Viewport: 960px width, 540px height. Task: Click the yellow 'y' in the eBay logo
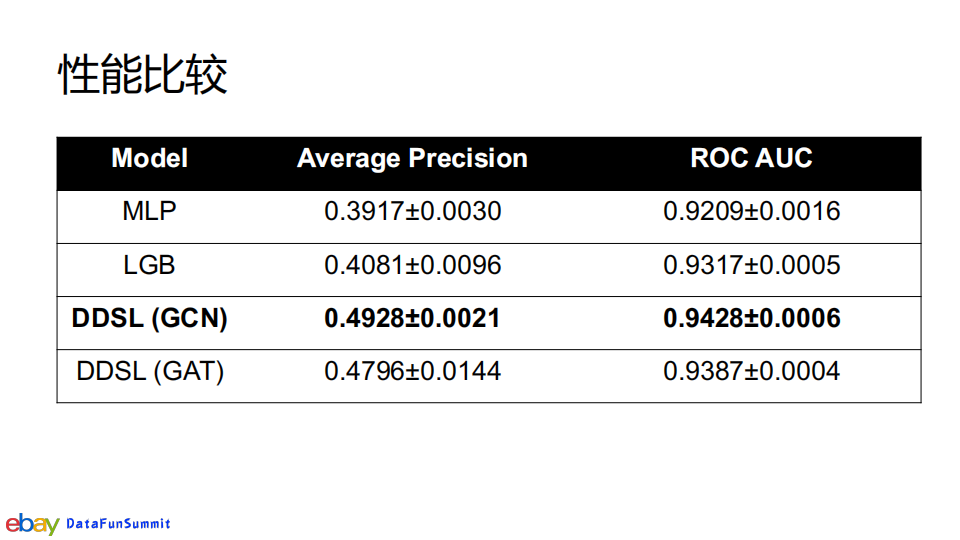pyautogui.click(x=51, y=526)
